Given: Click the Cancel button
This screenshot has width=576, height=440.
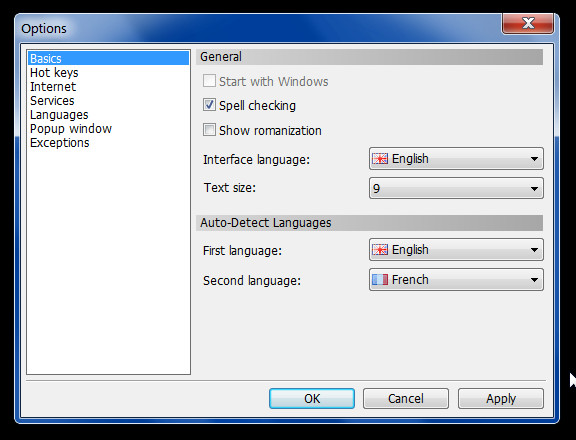Looking at the screenshot, I should pos(406,398).
